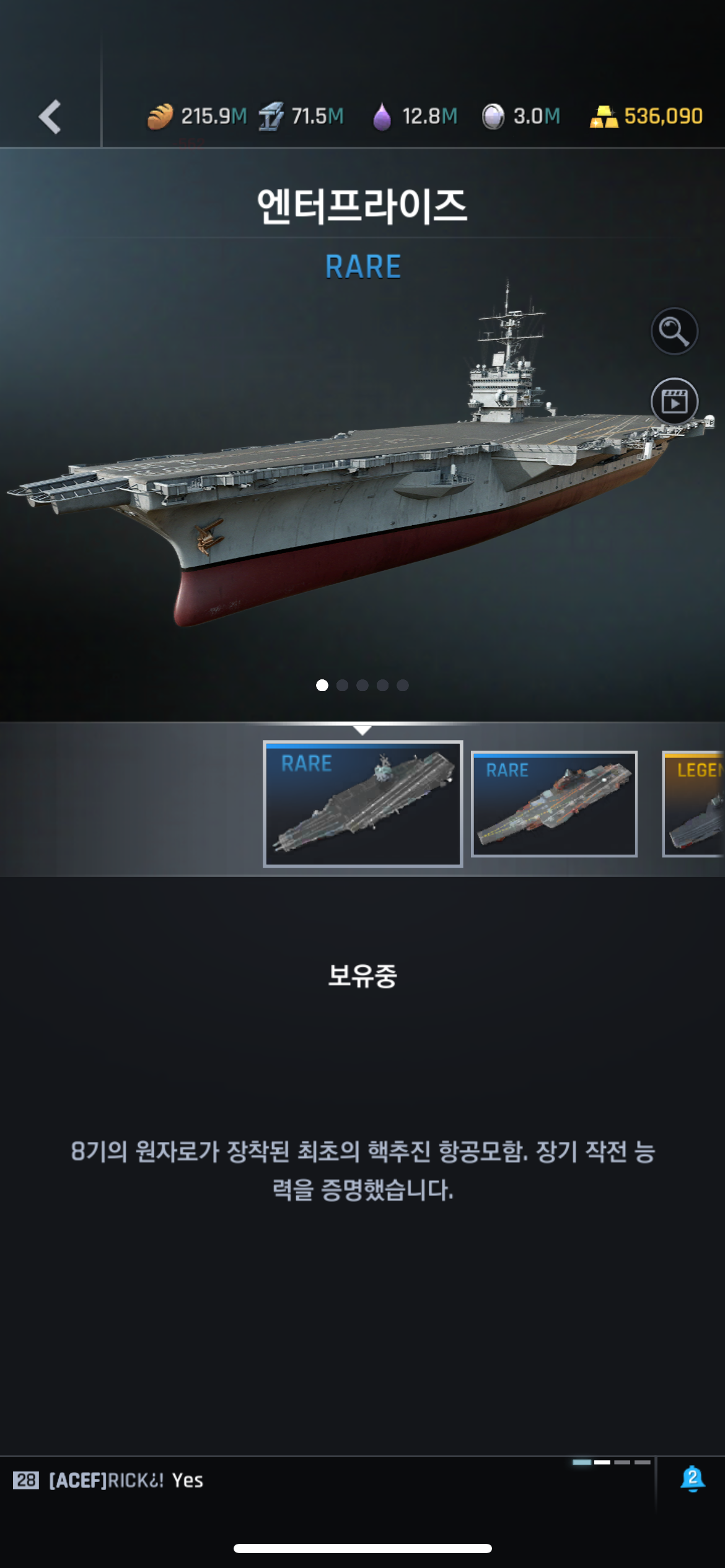This screenshot has height=1568, width=725.
Task: Select the first carousel page dot
Action: [322, 685]
